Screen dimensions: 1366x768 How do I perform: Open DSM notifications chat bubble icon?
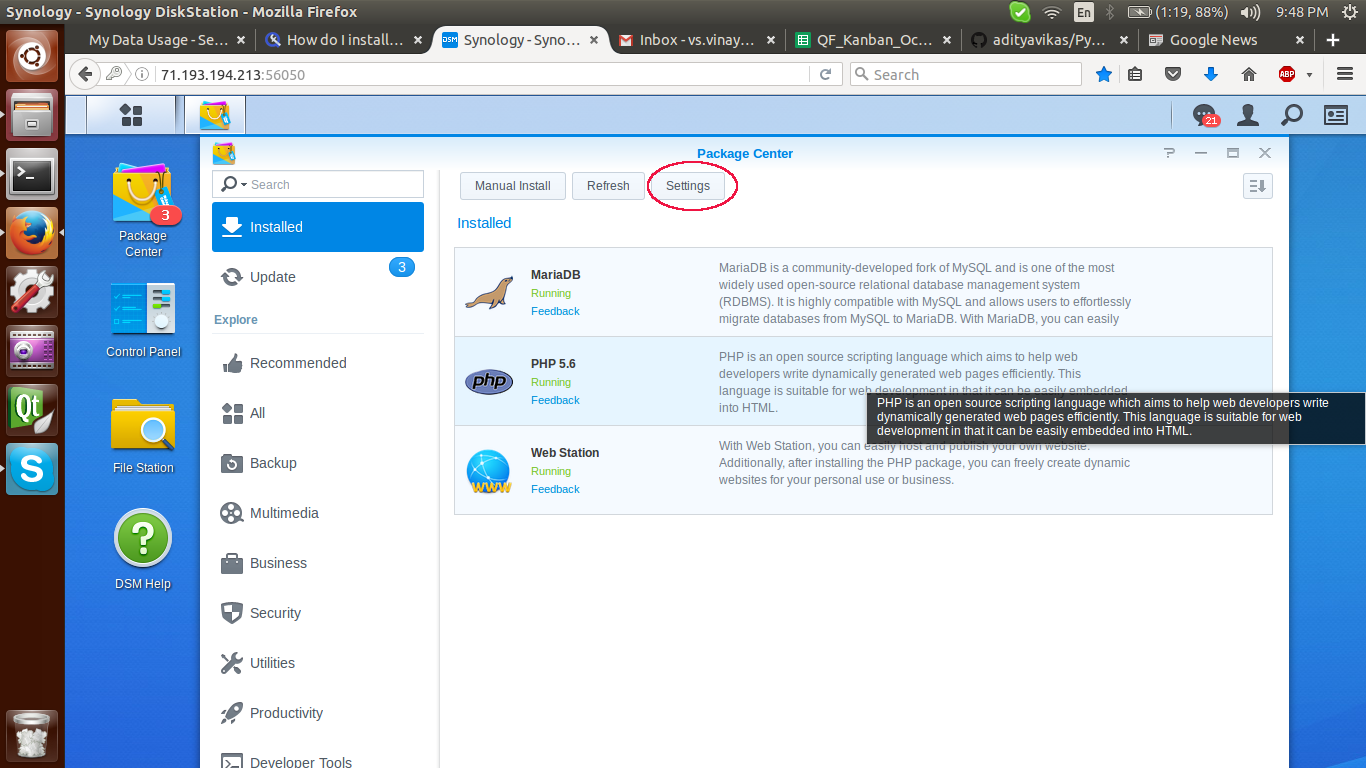tap(1205, 115)
